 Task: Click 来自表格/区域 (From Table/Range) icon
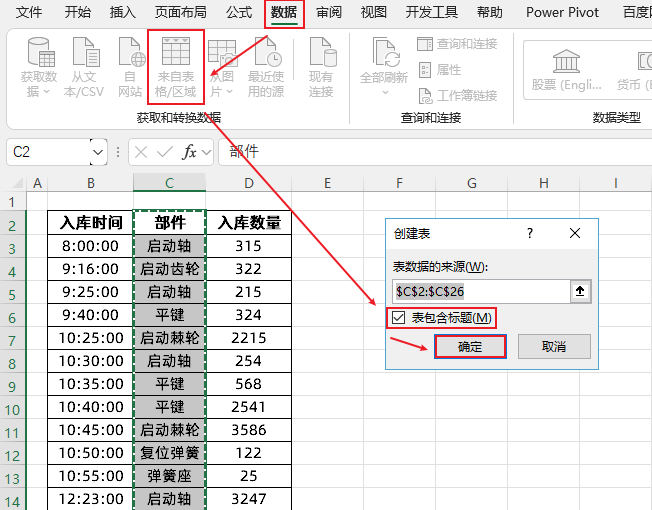pos(175,67)
